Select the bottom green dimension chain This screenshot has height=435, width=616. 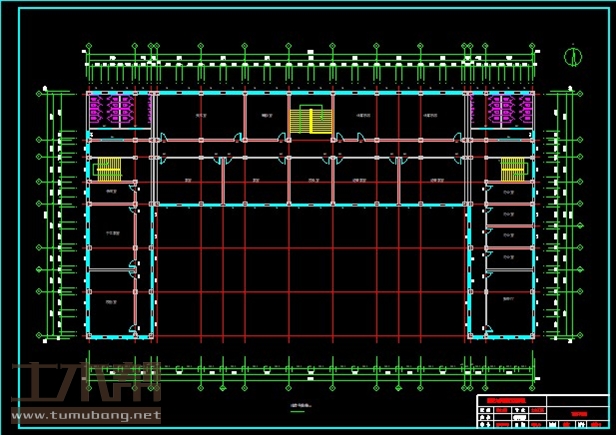point(310,372)
